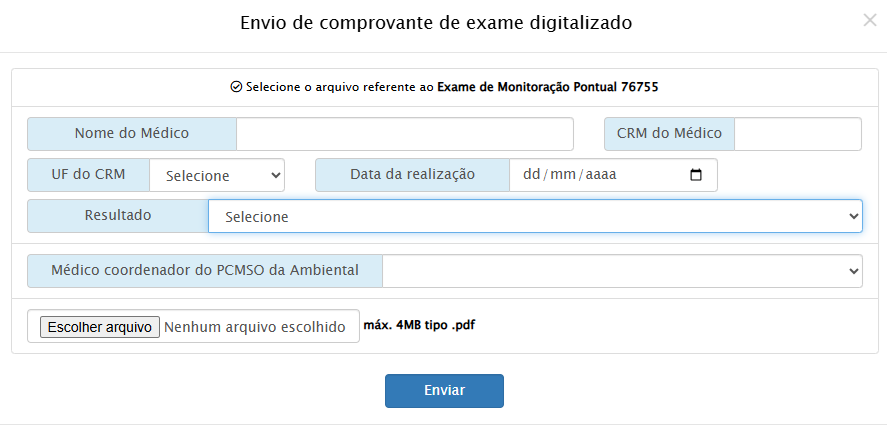Click the "Resultado" label
Image resolution: width=887 pixels, height=436 pixels.
click(x=118, y=216)
